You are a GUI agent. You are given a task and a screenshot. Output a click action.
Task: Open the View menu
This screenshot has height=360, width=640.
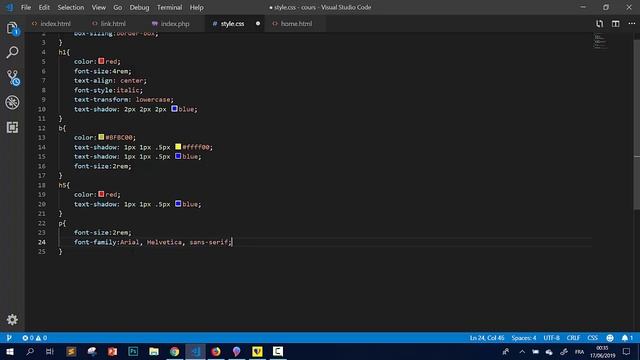coord(98,7)
